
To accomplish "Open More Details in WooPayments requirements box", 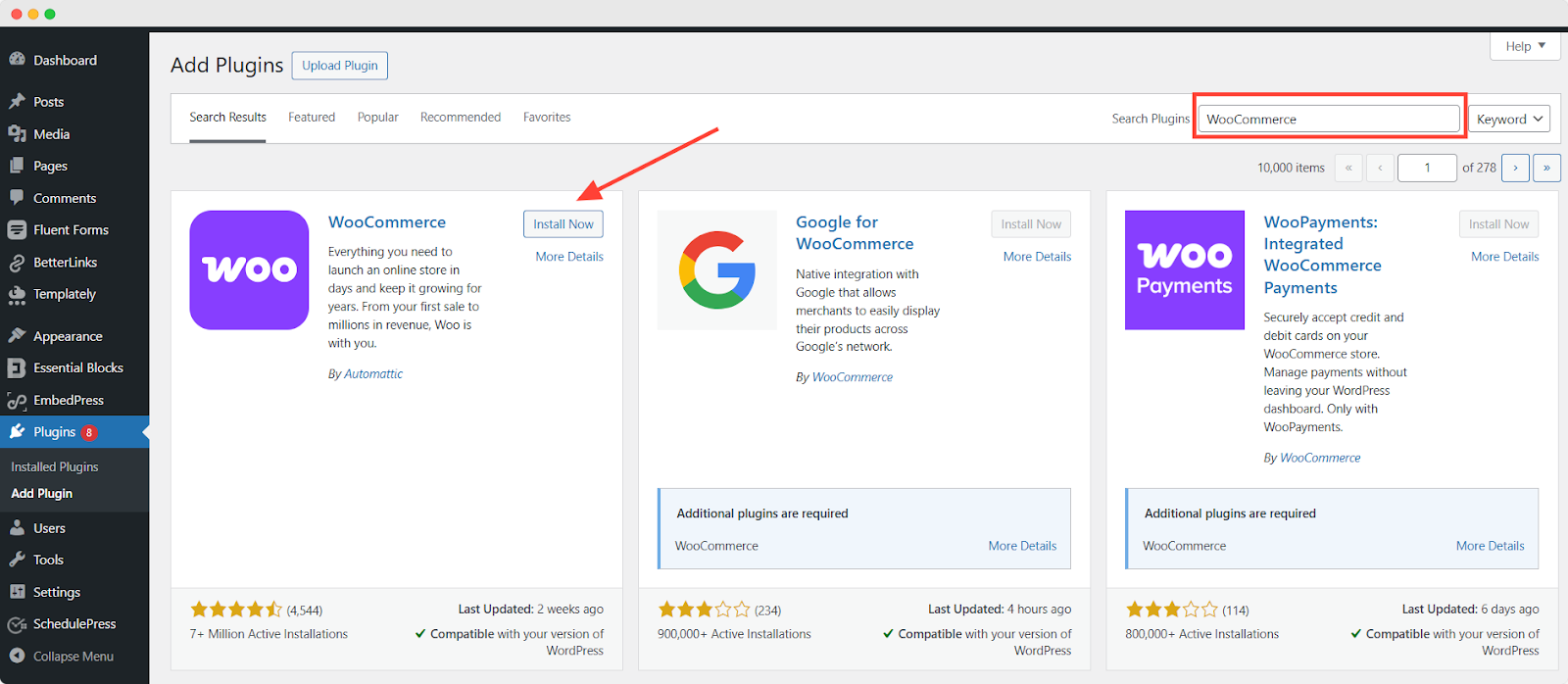I will click(x=1491, y=546).
